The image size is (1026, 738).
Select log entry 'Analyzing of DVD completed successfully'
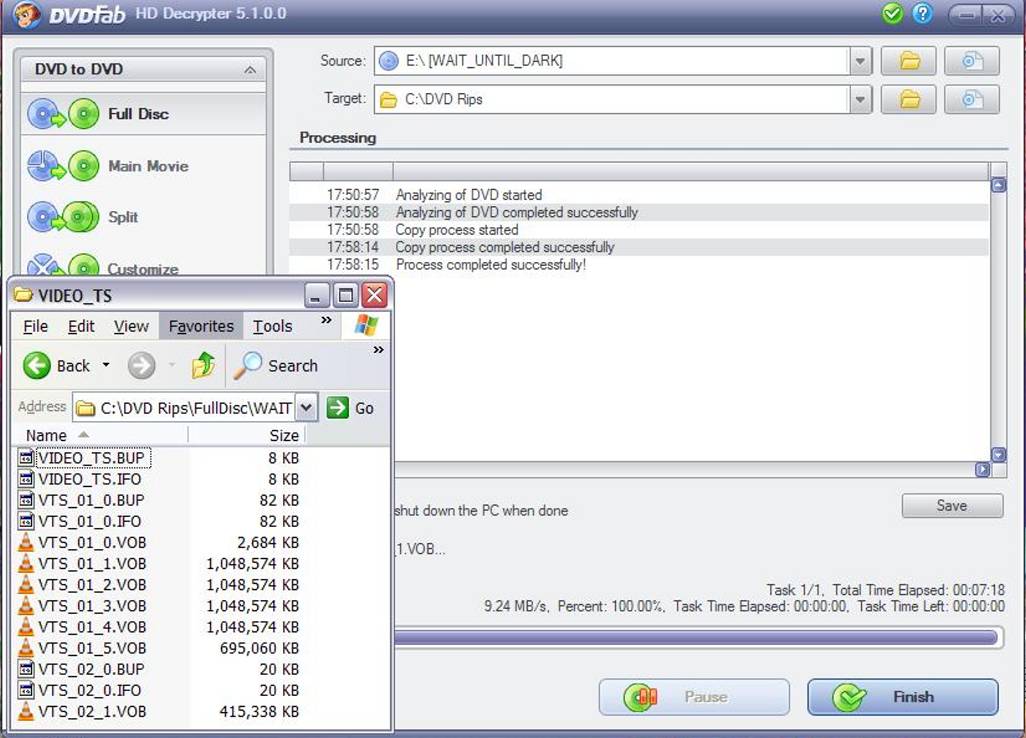[639, 212]
